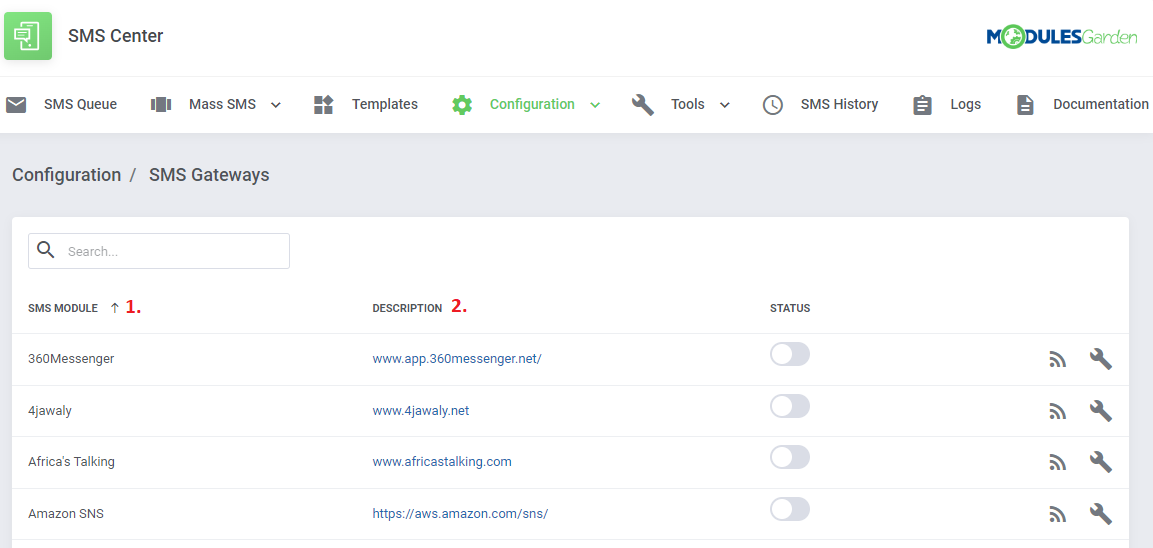Image resolution: width=1153 pixels, height=548 pixels.
Task: Open wrench settings for Amazon SNS
Action: point(1101,513)
